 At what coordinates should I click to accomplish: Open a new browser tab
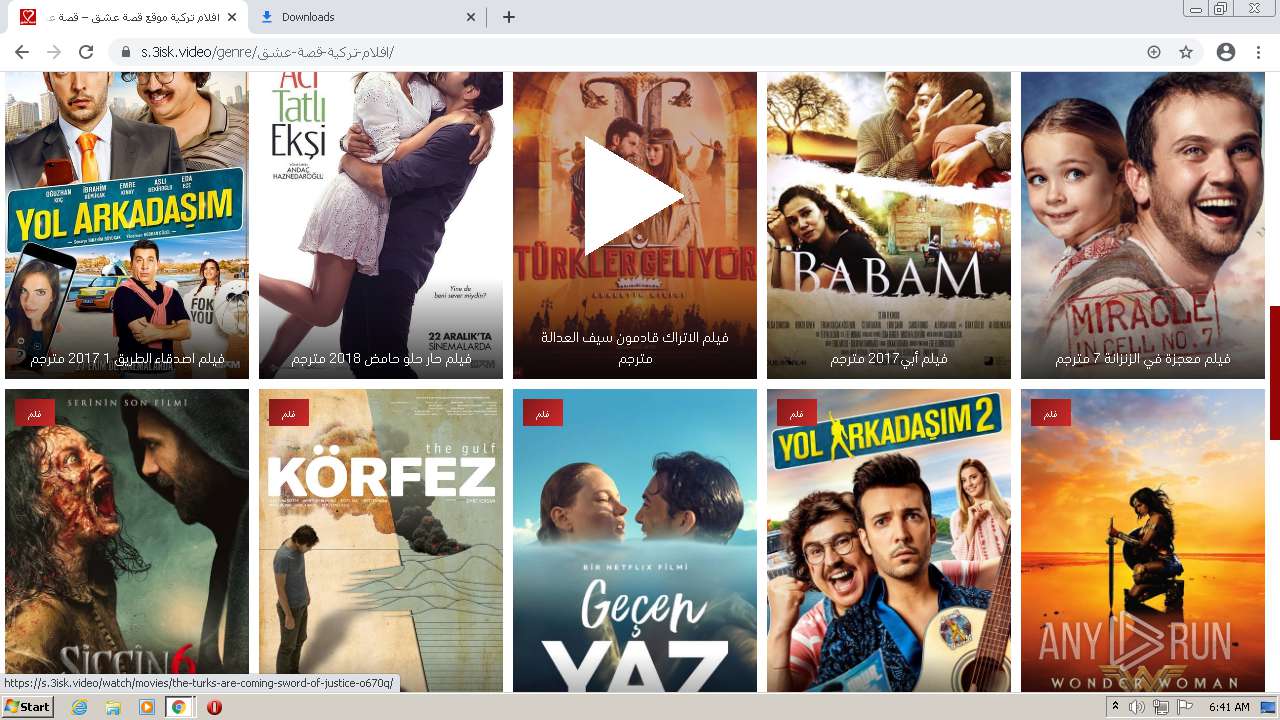[x=508, y=17]
